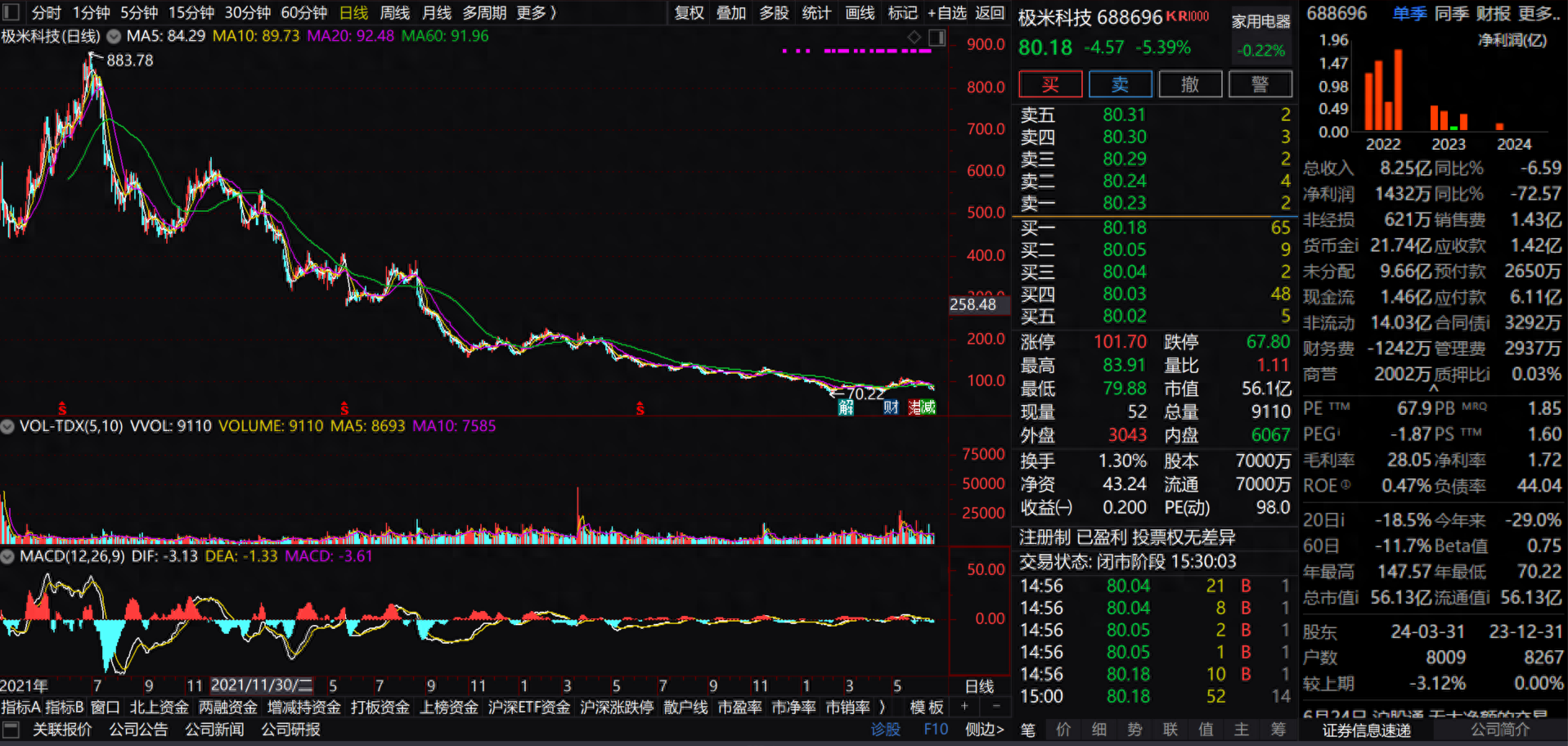Expand more indicator tabs after 市销率
This screenshot has height=746, width=1568.
tap(882, 707)
